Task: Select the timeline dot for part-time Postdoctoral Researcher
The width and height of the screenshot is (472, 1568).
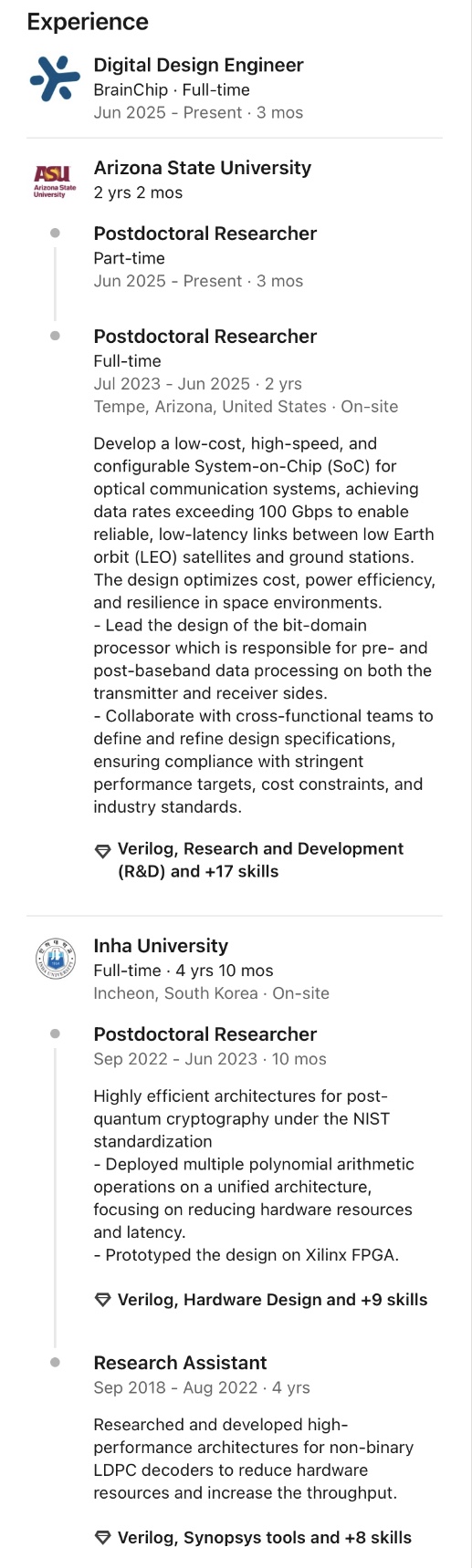Action: tap(55, 234)
